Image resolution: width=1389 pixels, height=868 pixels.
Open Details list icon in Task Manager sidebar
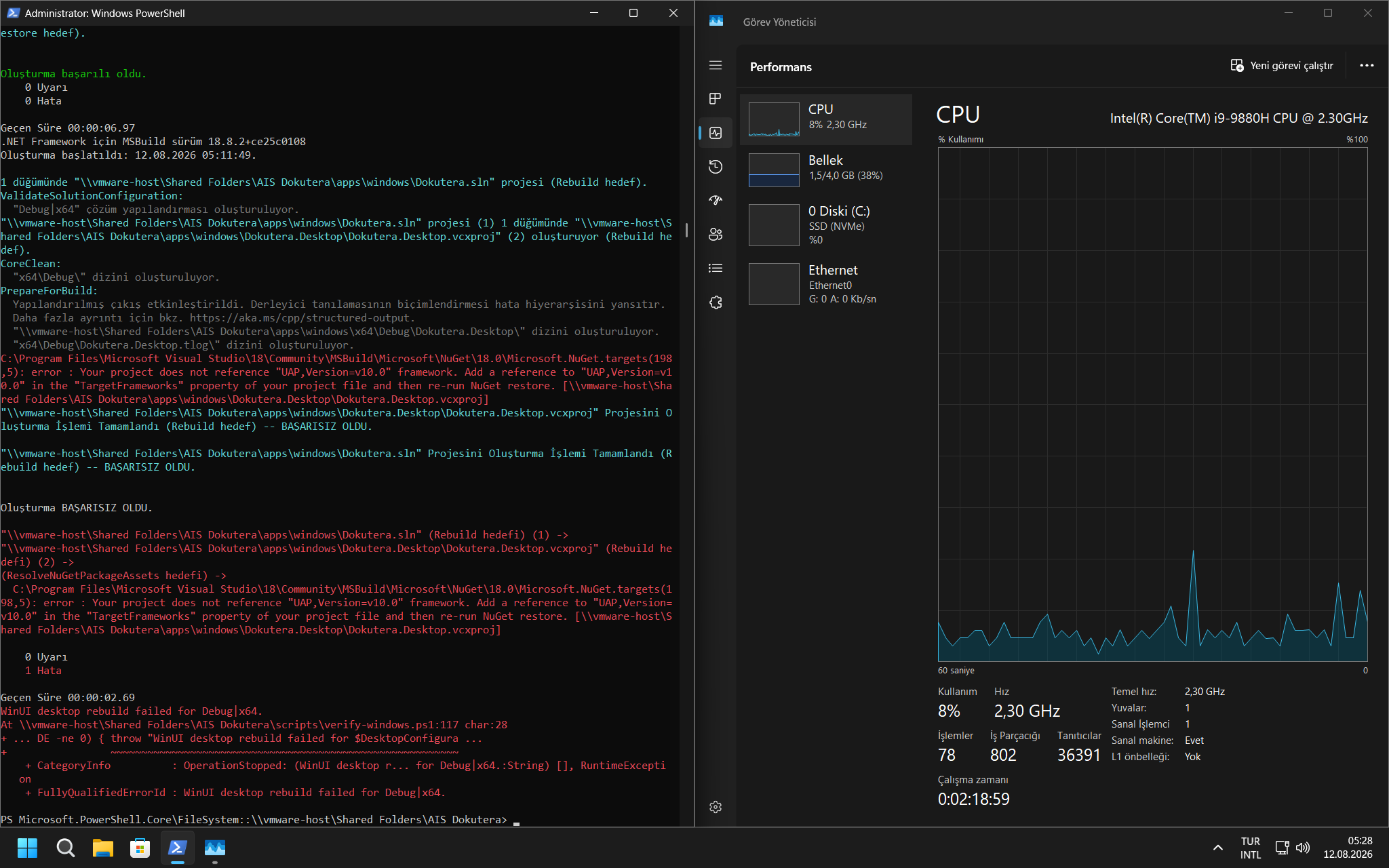coord(716,269)
